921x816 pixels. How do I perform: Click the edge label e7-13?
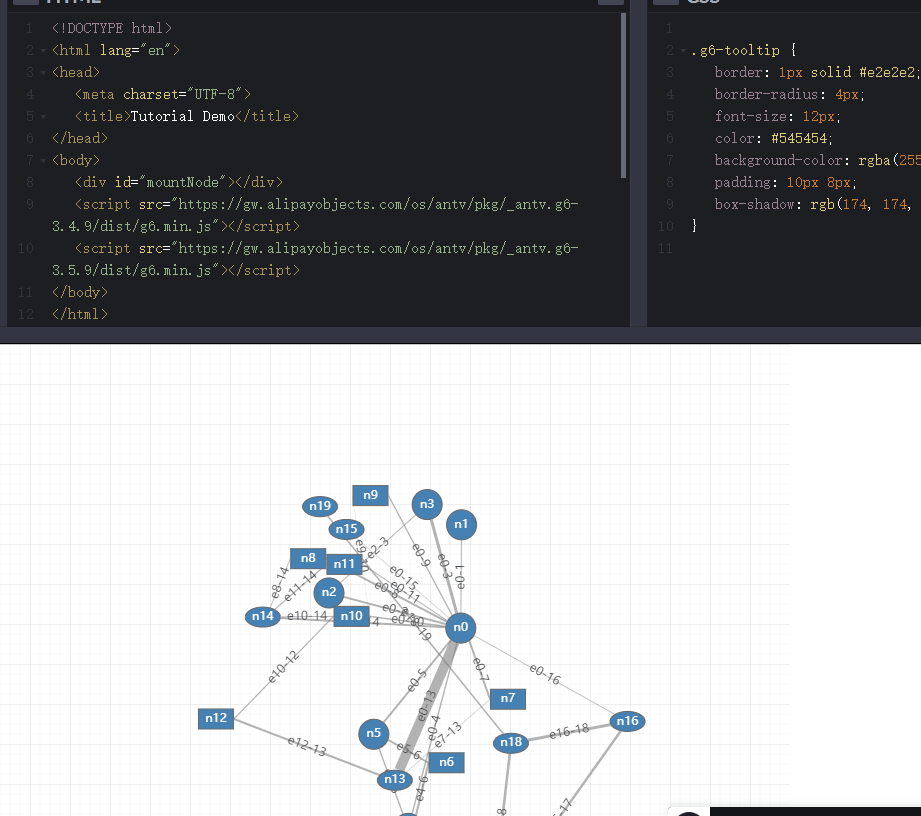(x=448, y=735)
